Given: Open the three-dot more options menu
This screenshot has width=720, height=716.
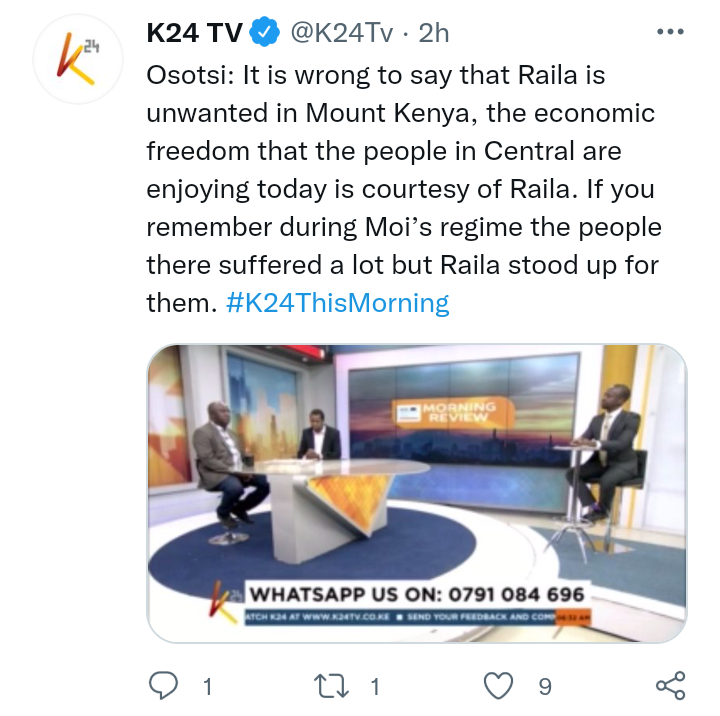Looking at the screenshot, I should [x=670, y=32].
